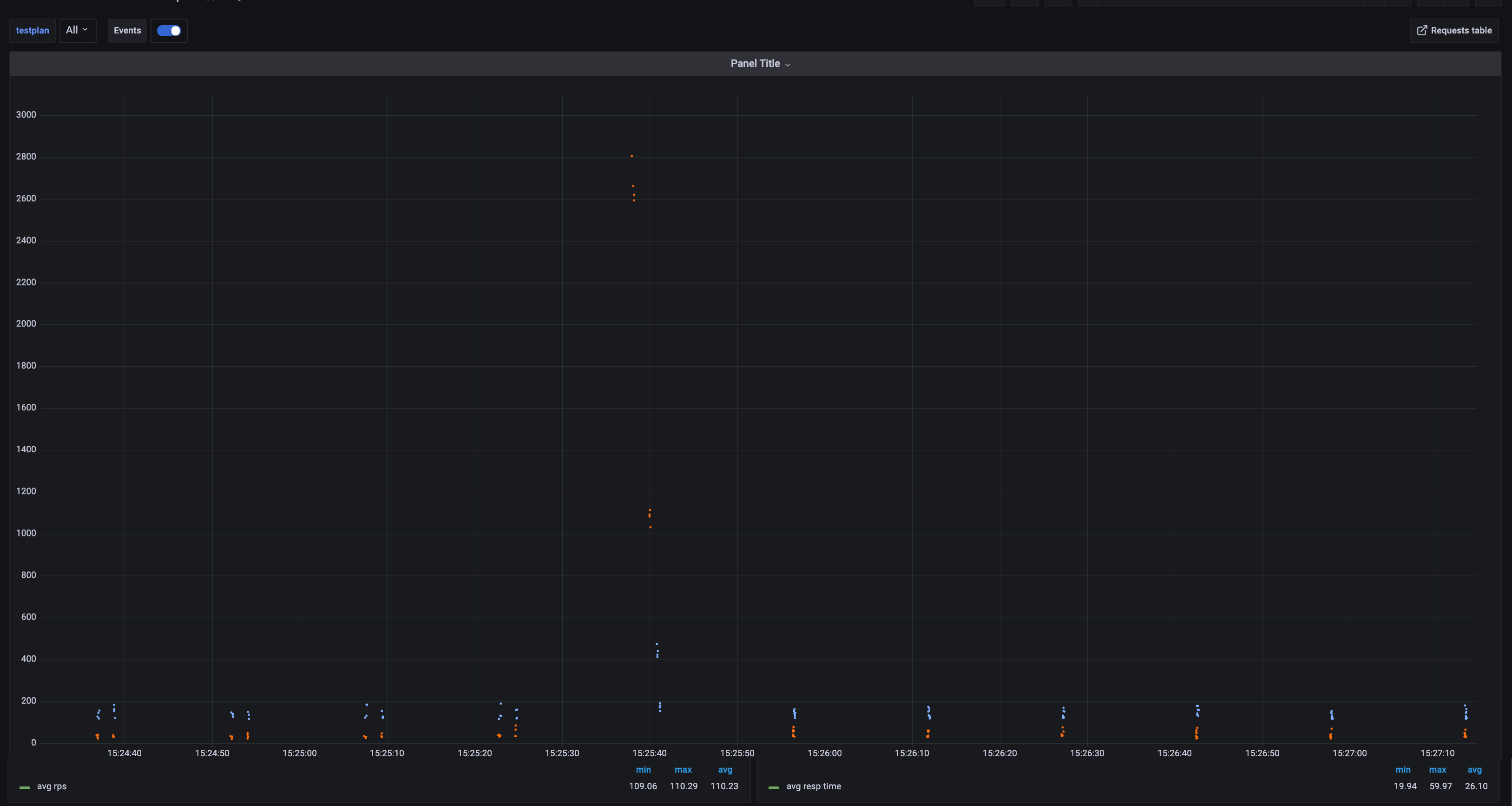Click the 2800 y-axis label
1512x806 pixels.
tap(26, 156)
